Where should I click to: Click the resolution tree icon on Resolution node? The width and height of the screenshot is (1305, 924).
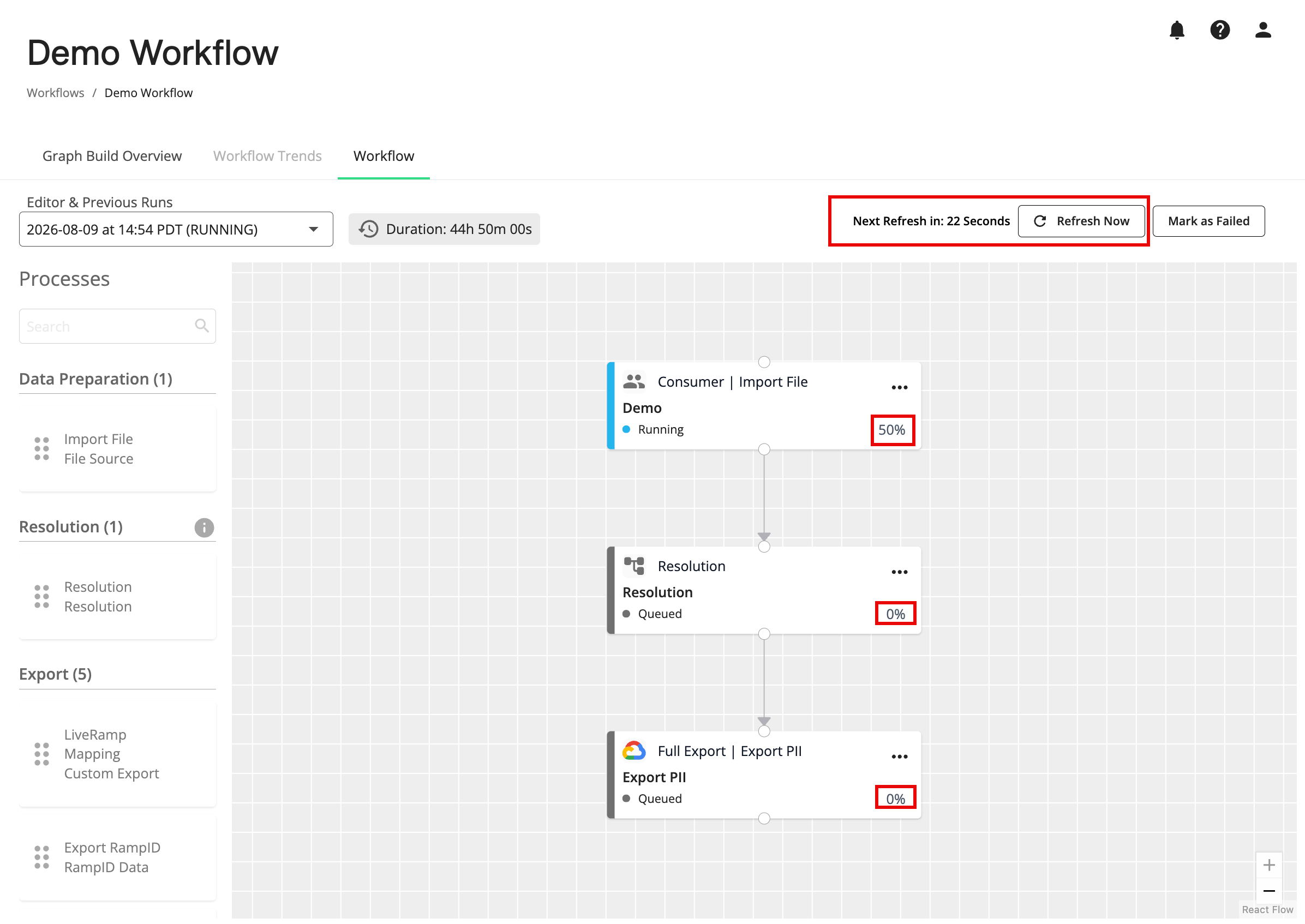(633, 566)
